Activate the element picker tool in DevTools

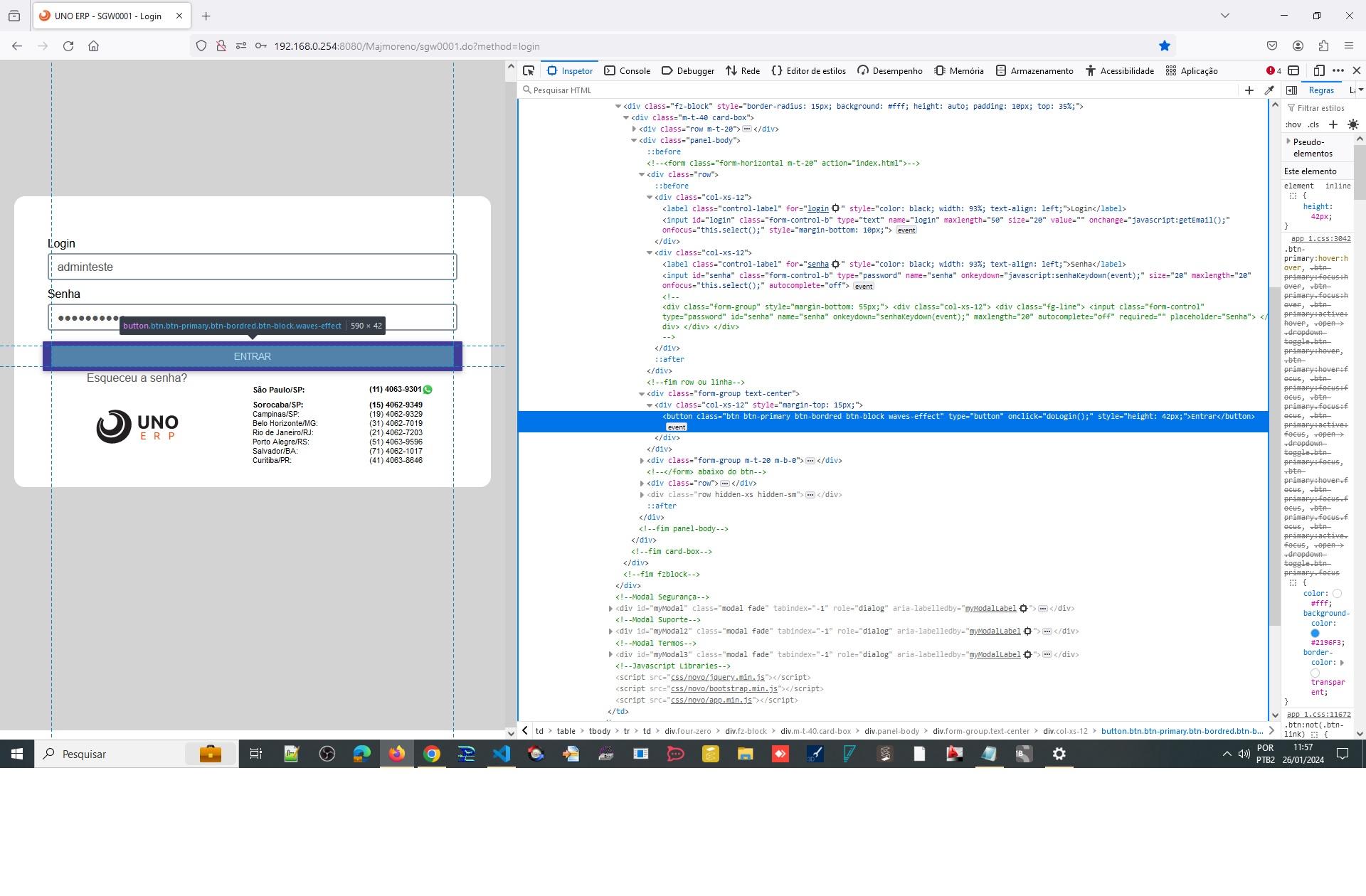pyautogui.click(x=529, y=70)
